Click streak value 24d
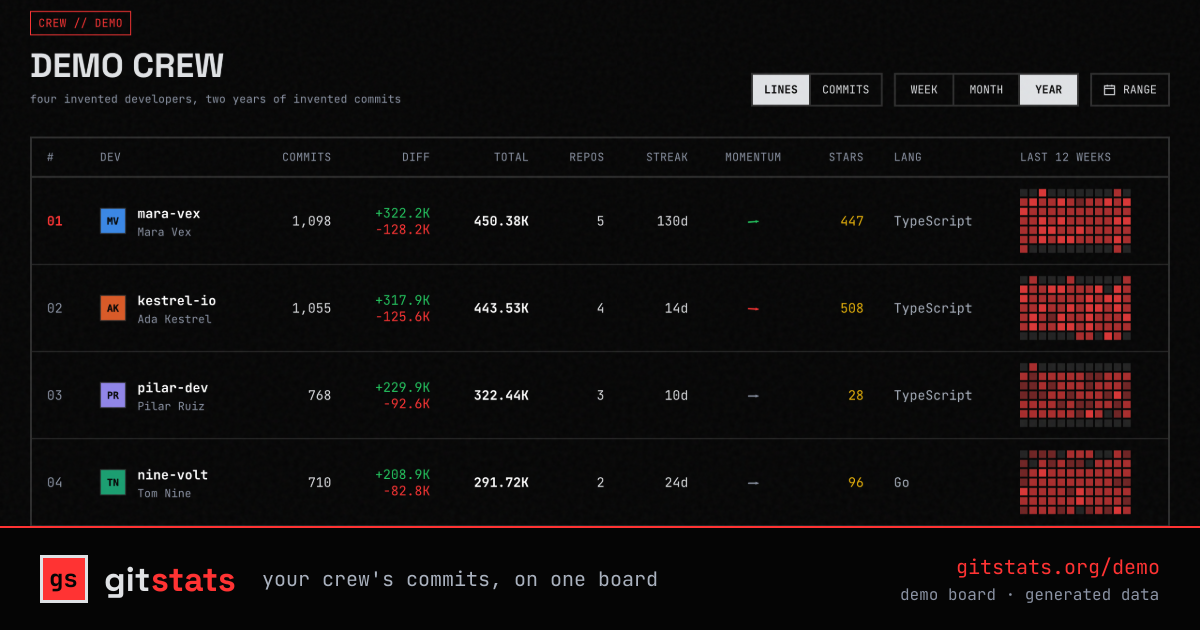Viewport: 1200px width, 630px height. coord(676,482)
